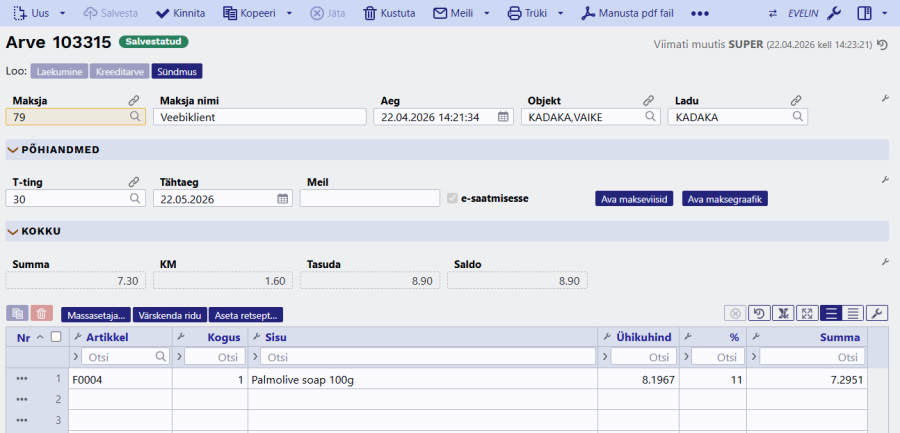Open calendar picker for Aeg field
This screenshot has width=900, height=433.
click(504, 117)
